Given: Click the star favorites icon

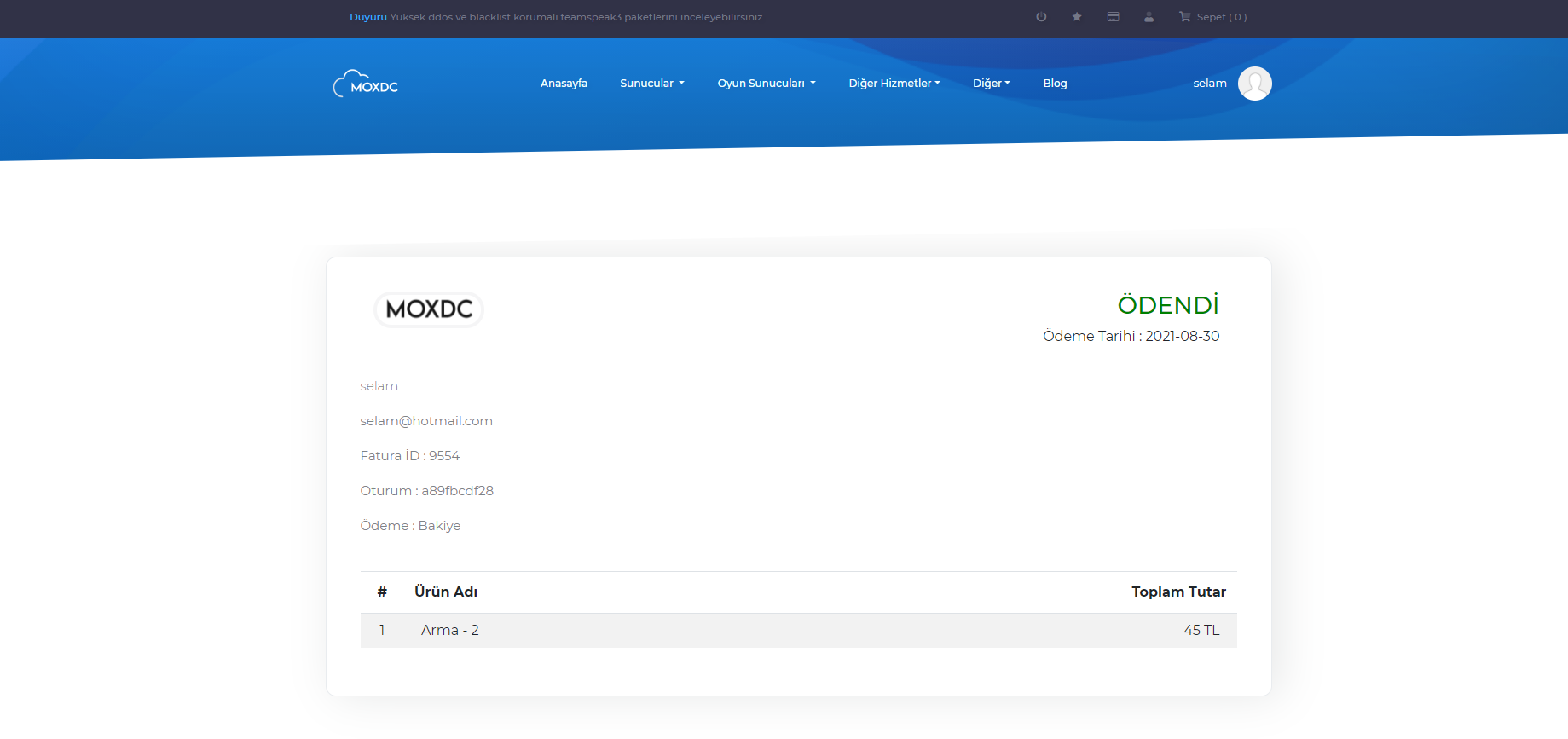Looking at the screenshot, I should pos(1077,17).
